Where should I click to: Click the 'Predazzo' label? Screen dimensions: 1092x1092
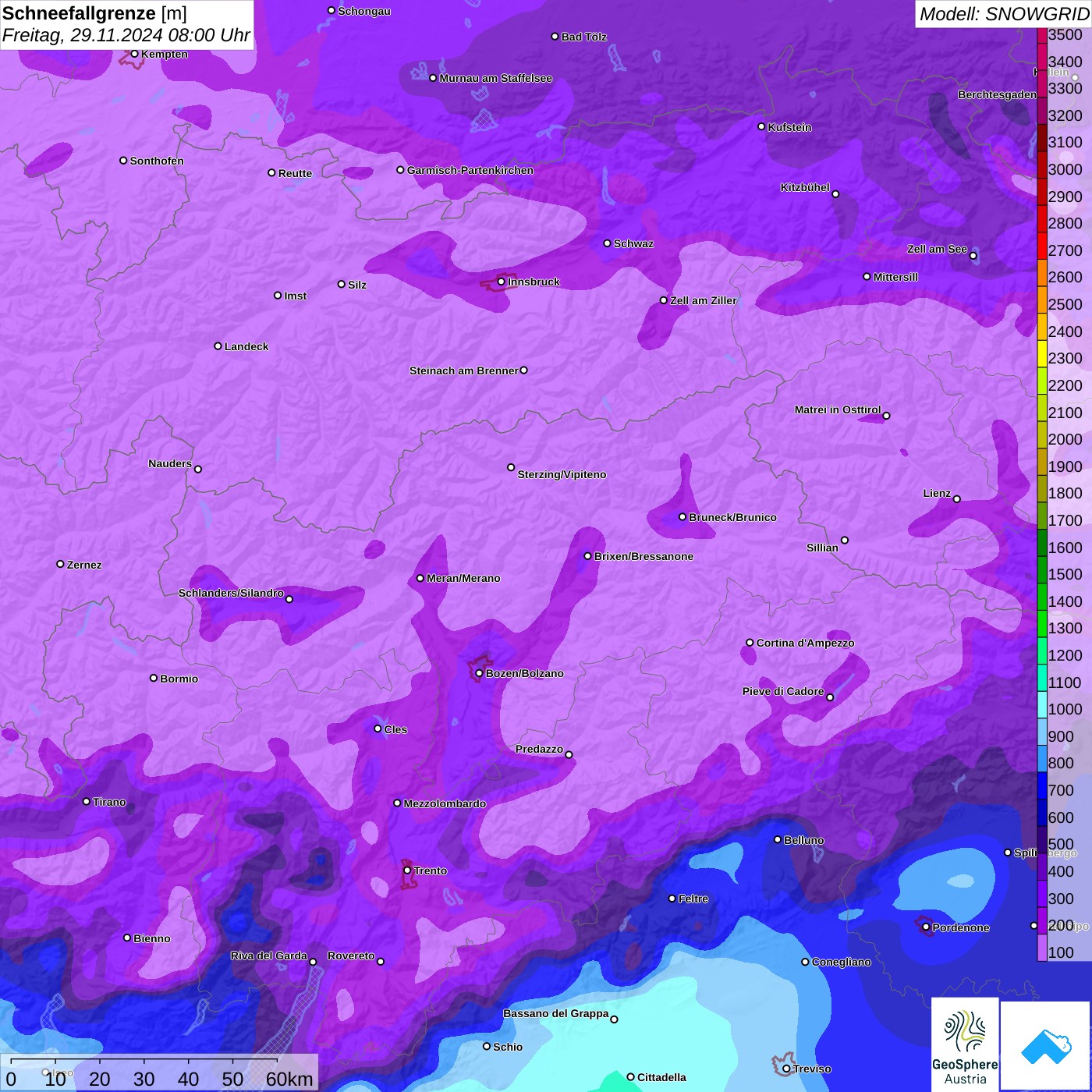pos(539,749)
